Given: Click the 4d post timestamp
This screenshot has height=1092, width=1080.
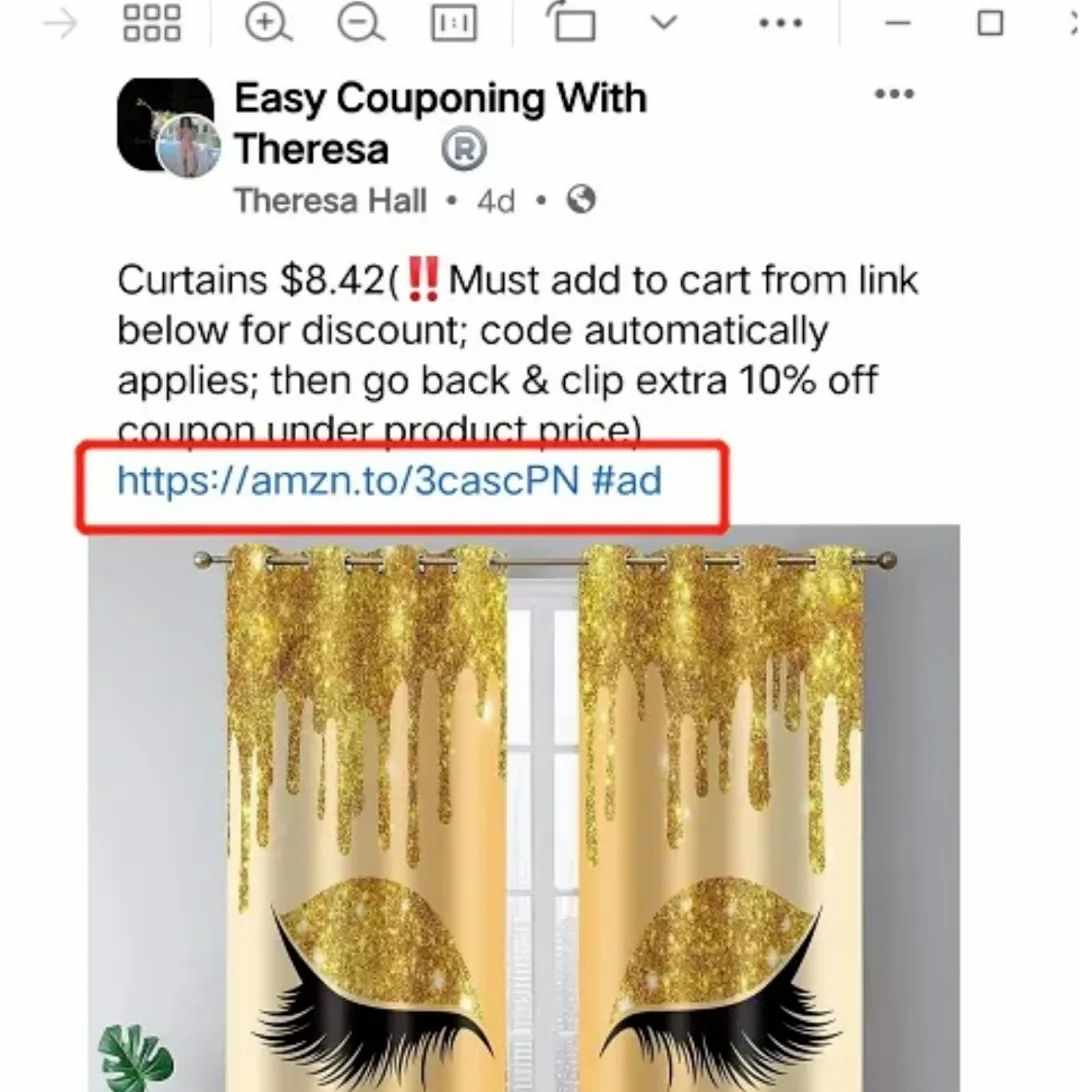Looking at the screenshot, I should pos(496,202).
